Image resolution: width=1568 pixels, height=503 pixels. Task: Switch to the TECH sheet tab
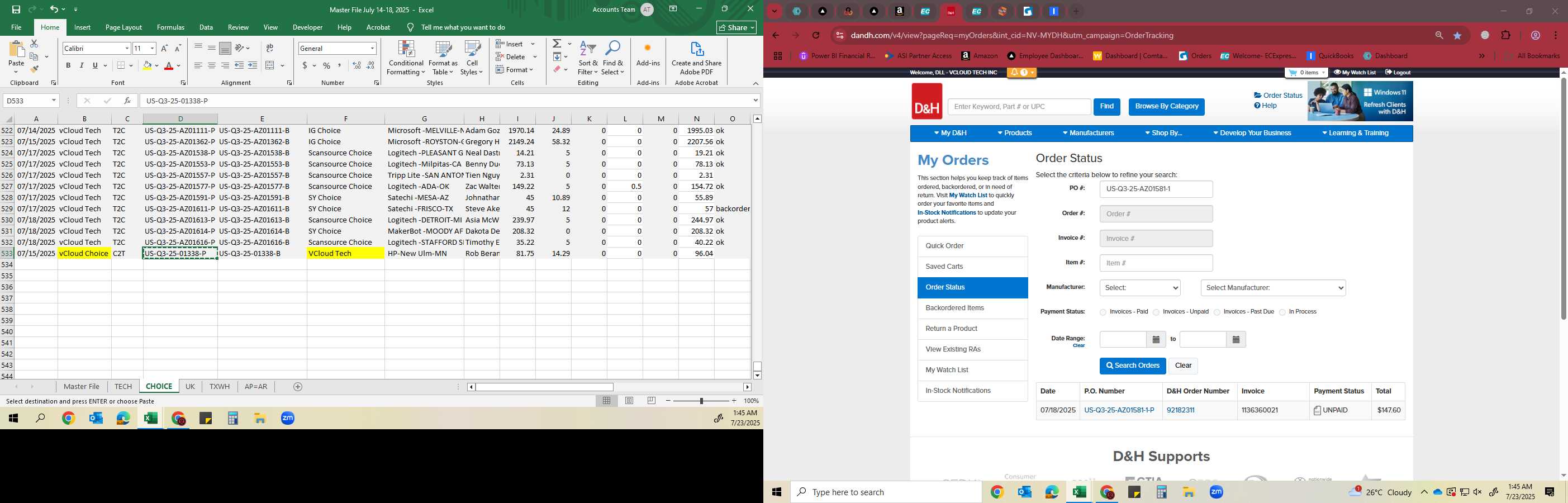tap(123, 387)
